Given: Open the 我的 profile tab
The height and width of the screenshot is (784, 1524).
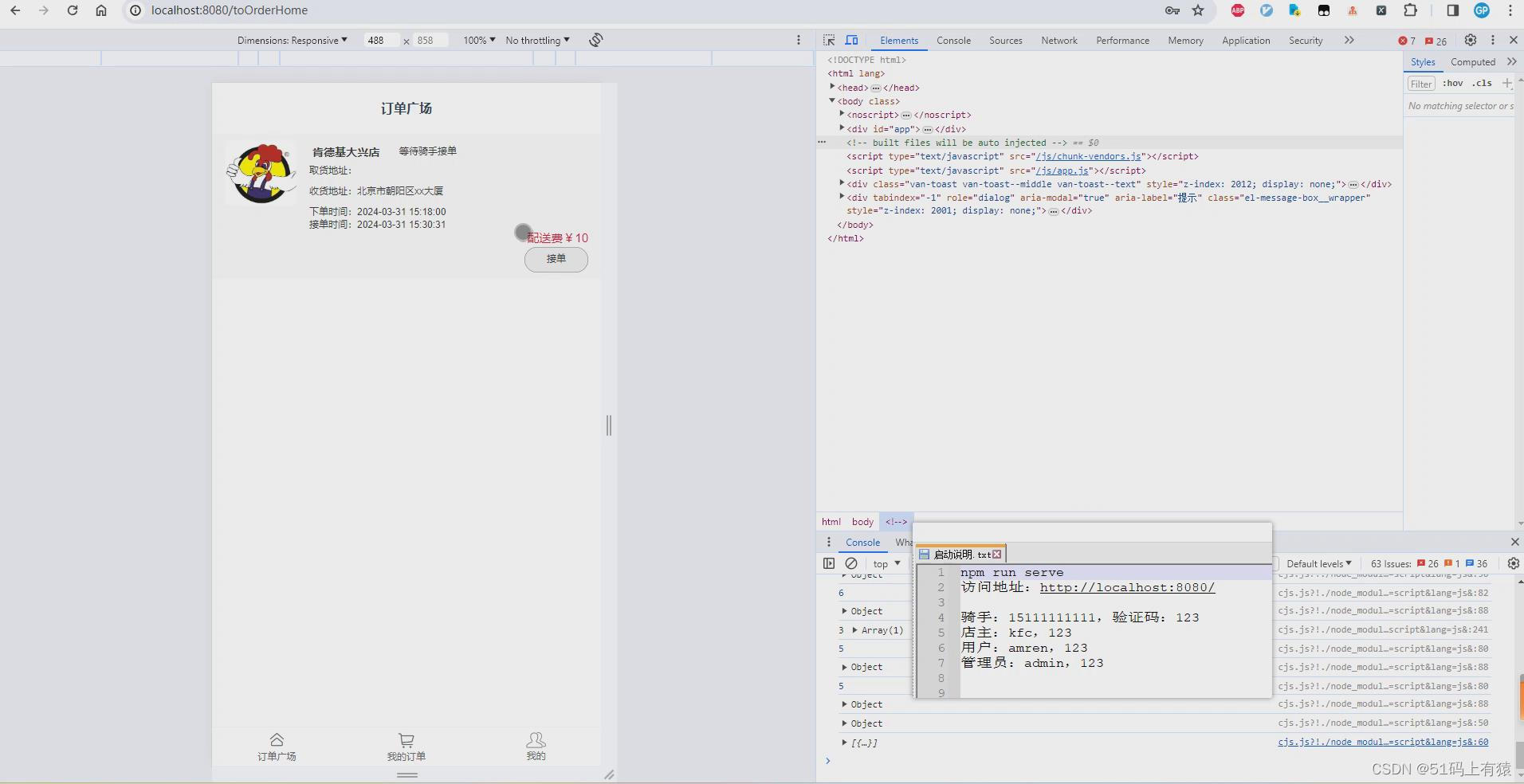Looking at the screenshot, I should (536, 747).
